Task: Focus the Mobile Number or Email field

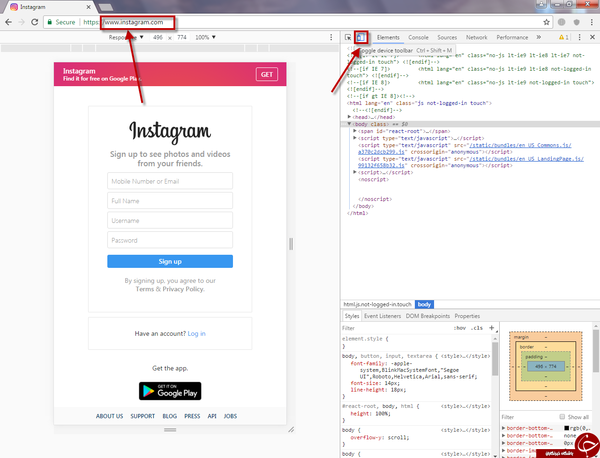Action: pyautogui.click(x=170, y=181)
